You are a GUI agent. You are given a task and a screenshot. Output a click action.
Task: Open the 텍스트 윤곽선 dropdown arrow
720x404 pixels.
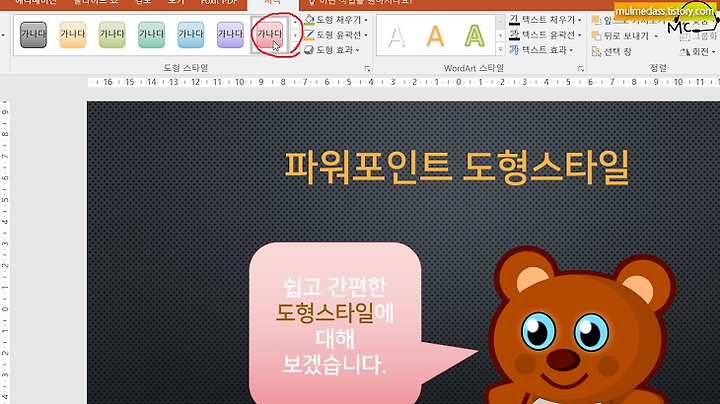(x=579, y=35)
